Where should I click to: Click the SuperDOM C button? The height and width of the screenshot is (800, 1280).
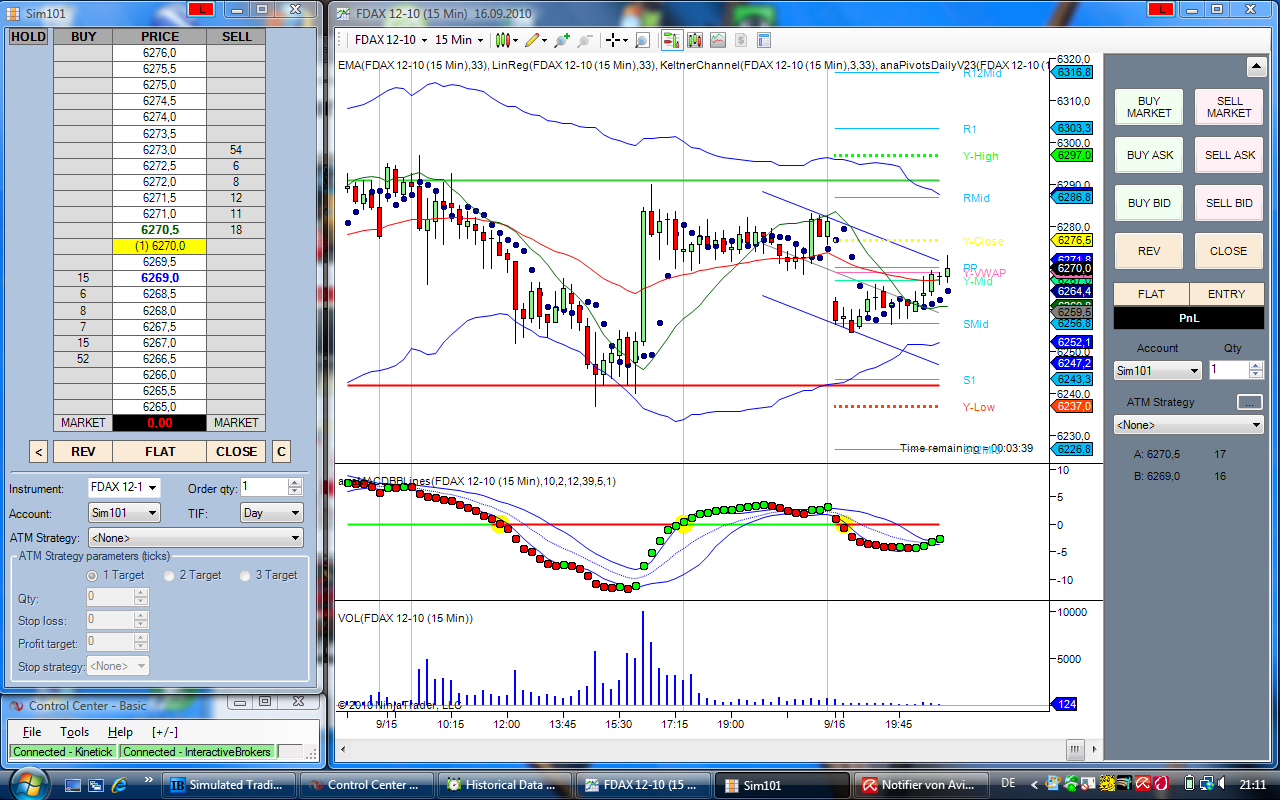coord(282,452)
